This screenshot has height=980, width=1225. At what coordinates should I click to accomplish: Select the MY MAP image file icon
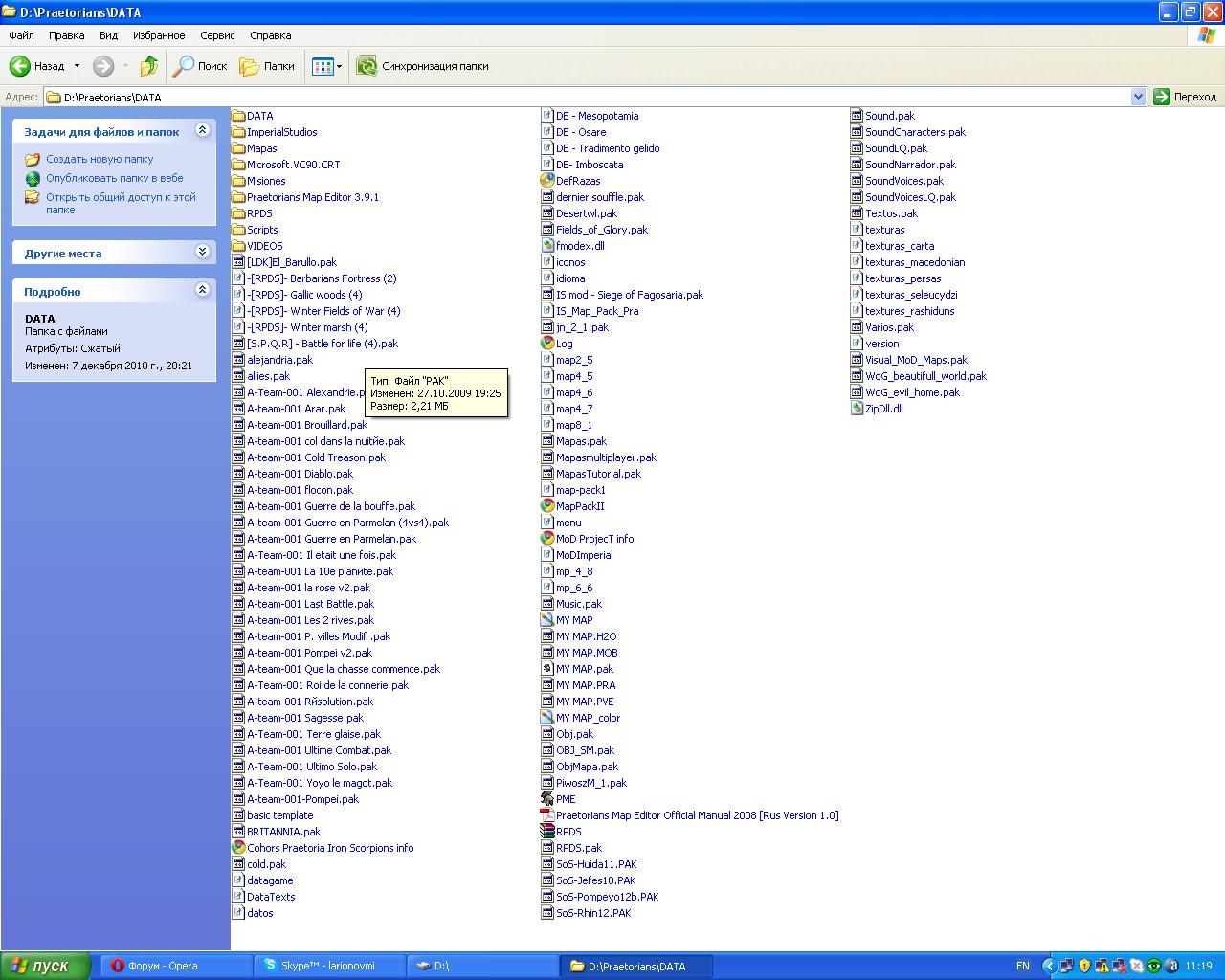[547, 620]
